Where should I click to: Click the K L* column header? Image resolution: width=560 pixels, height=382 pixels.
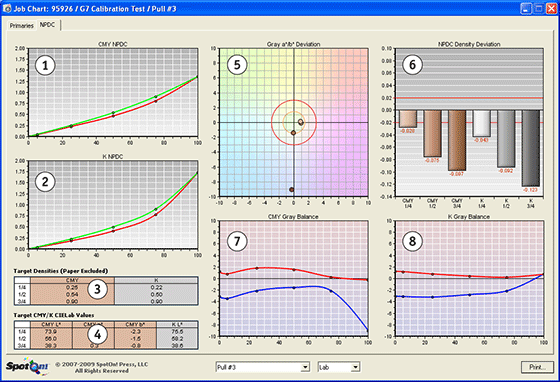177,325
